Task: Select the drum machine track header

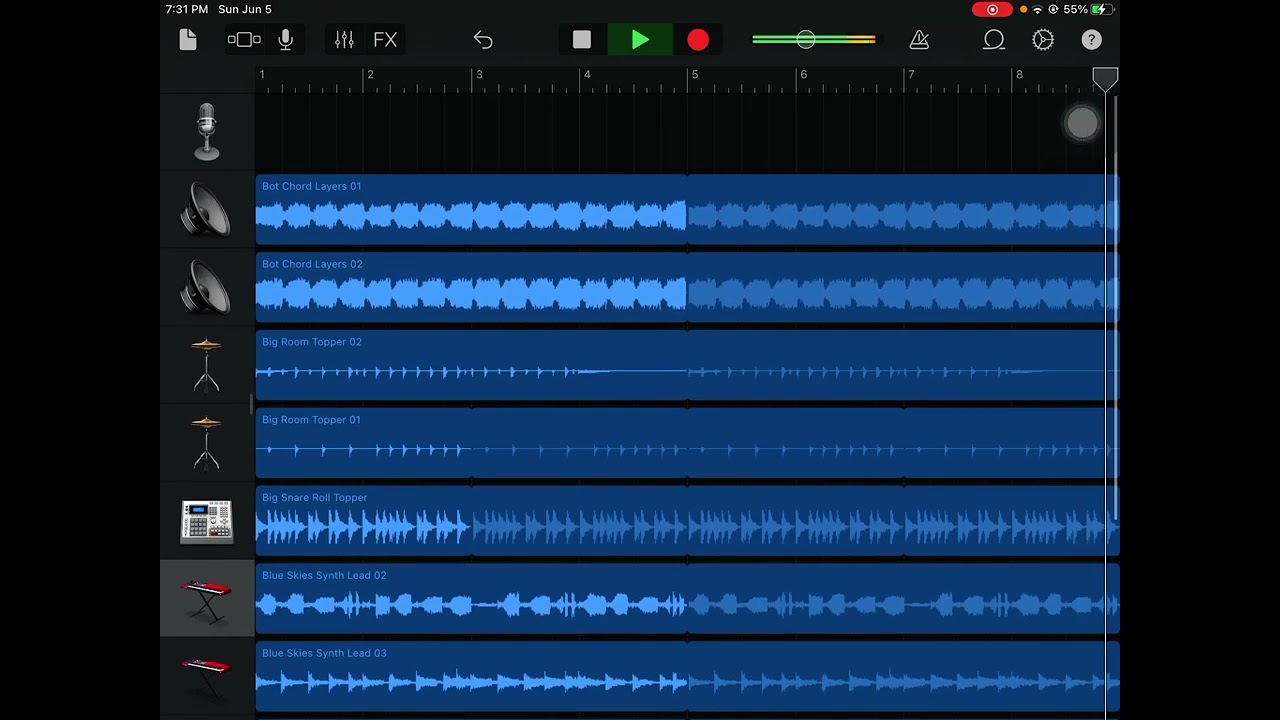Action: (207, 521)
